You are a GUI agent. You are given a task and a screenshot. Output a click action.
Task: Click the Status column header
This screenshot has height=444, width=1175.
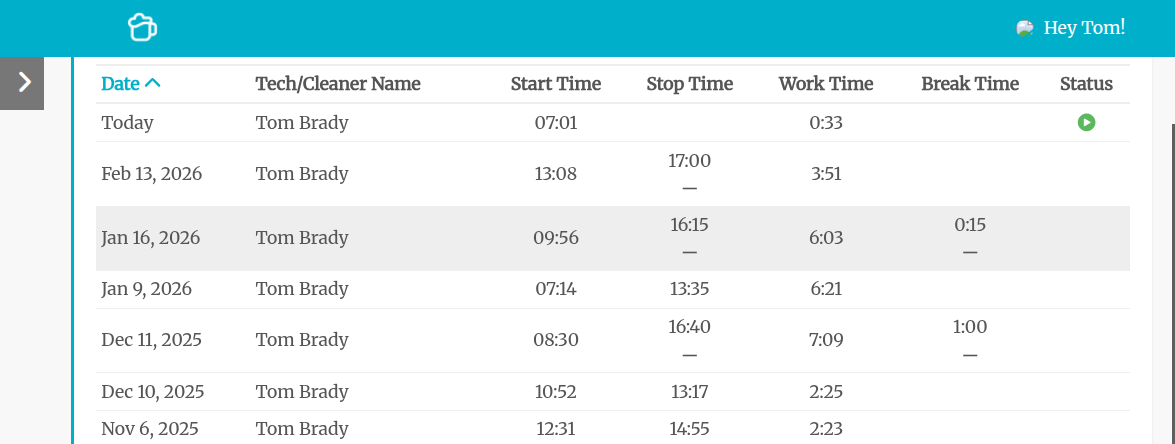click(x=1086, y=84)
